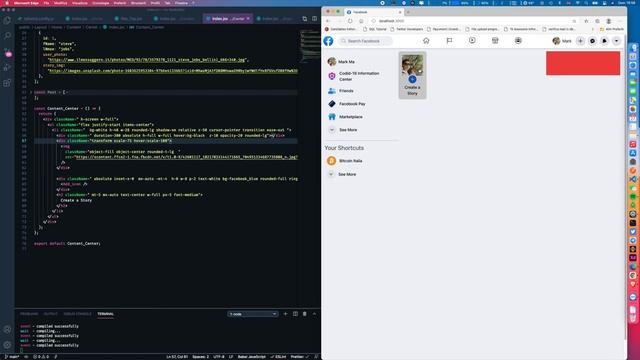Open Friends in Facebook left sidebar
This screenshot has height=360, width=640.
pyautogui.click(x=341, y=91)
